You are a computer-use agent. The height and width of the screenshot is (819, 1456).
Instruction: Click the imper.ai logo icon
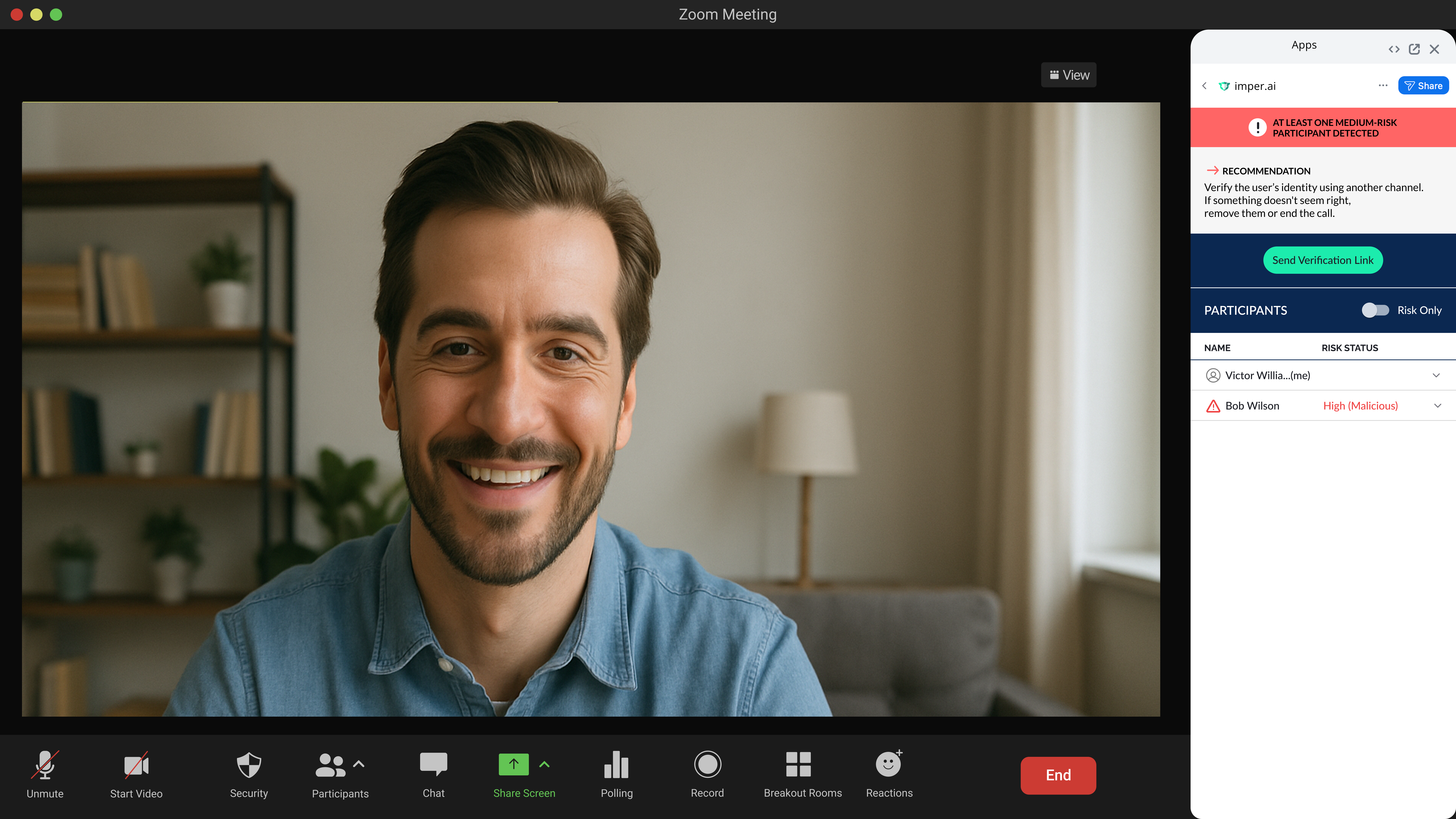[x=1224, y=86]
